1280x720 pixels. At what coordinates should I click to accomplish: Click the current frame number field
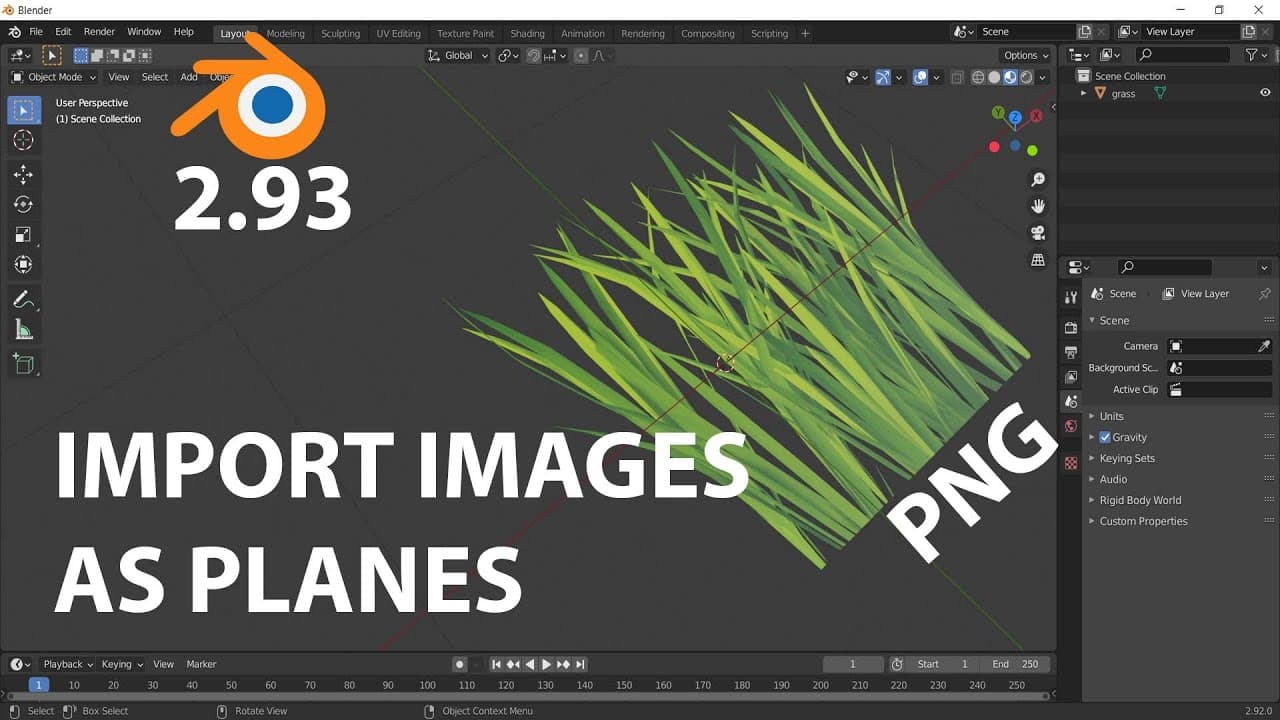(853, 664)
